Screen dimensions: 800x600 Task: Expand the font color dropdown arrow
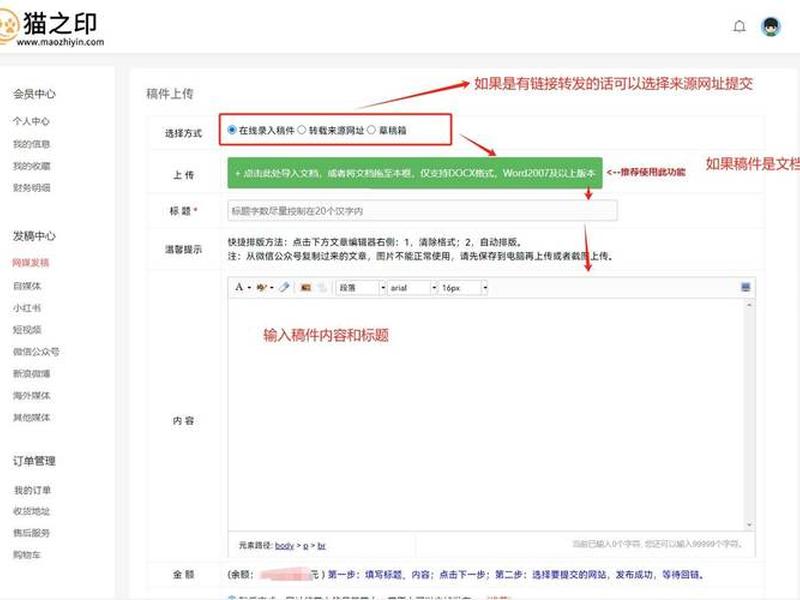click(x=249, y=288)
